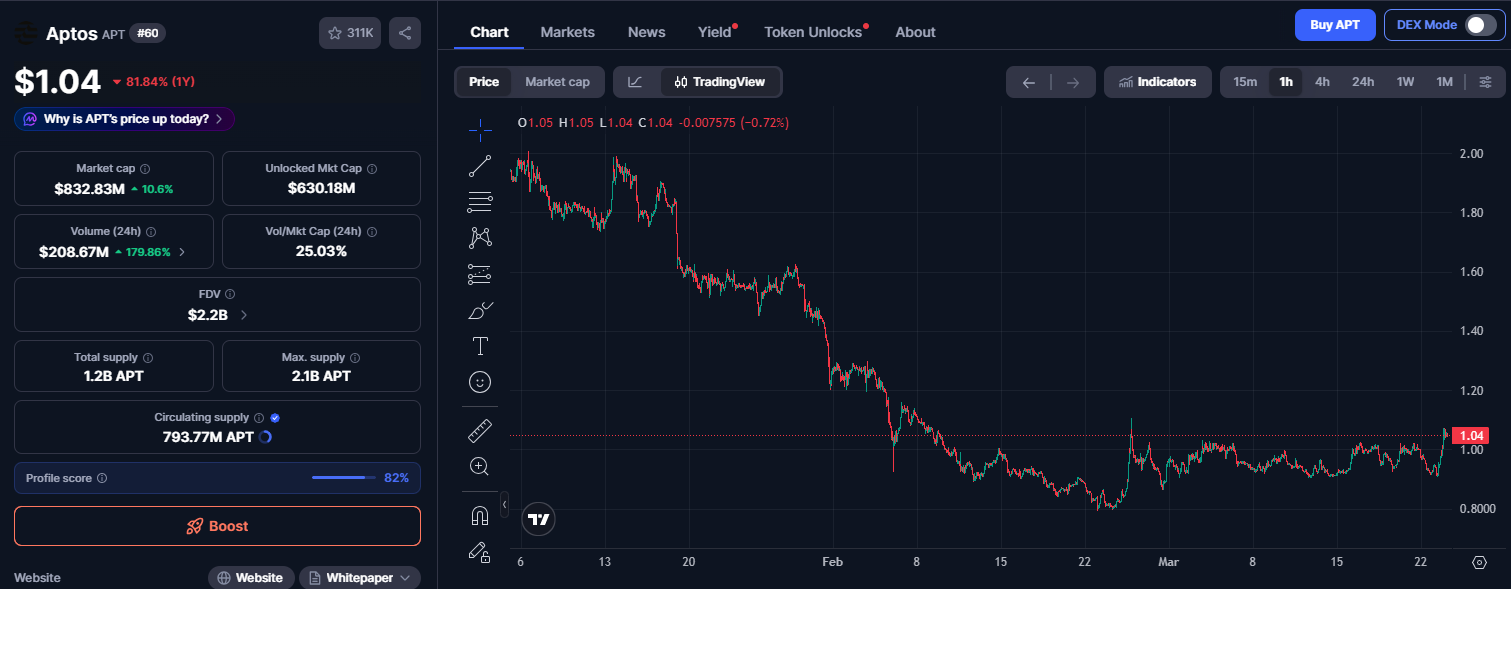Expand FDV details chevron
The image size is (1511, 648).
pyautogui.click(x=244, y=315)
